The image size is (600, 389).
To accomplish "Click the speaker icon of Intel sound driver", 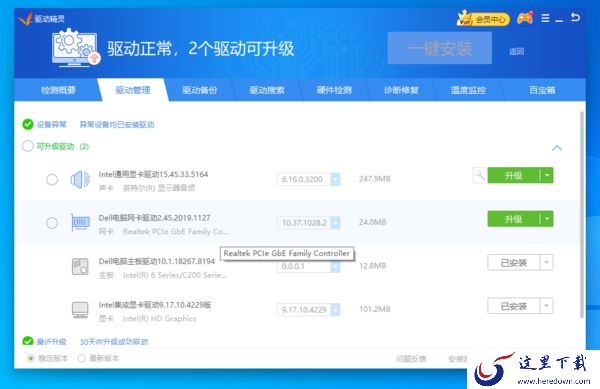I will (80, 179).
